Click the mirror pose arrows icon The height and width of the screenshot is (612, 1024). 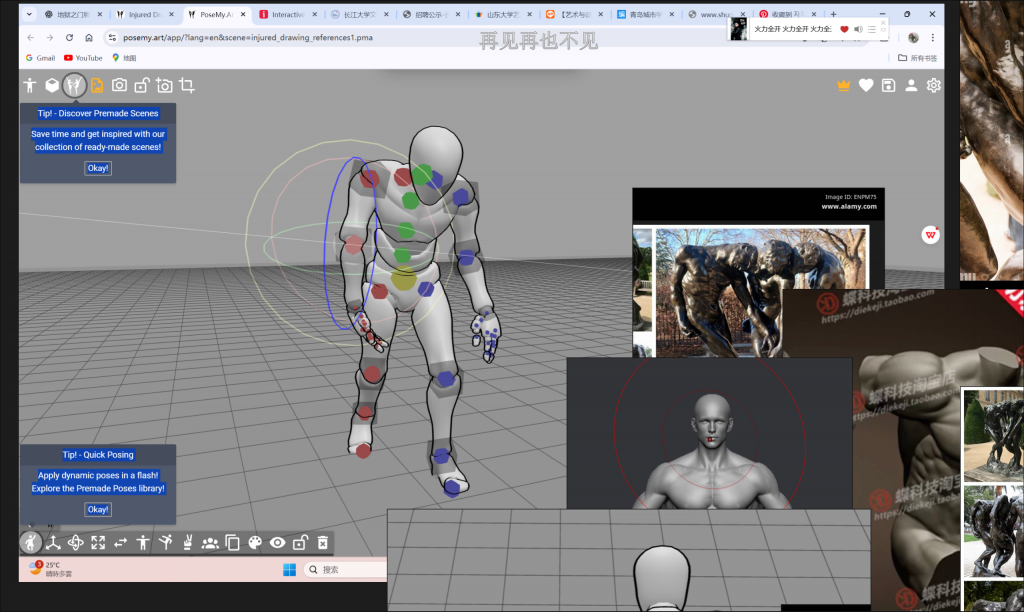coord(120,542)
